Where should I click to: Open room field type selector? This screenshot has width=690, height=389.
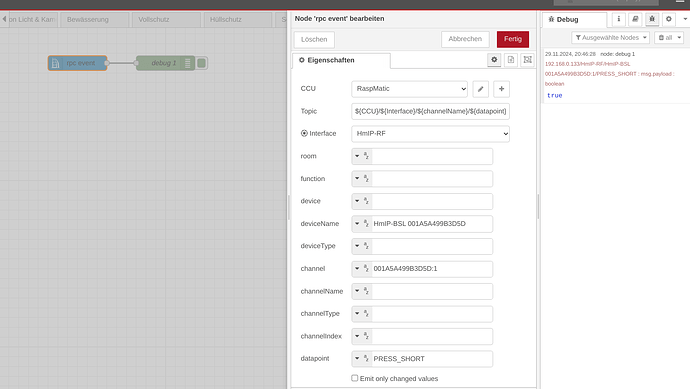pos(362,156)
